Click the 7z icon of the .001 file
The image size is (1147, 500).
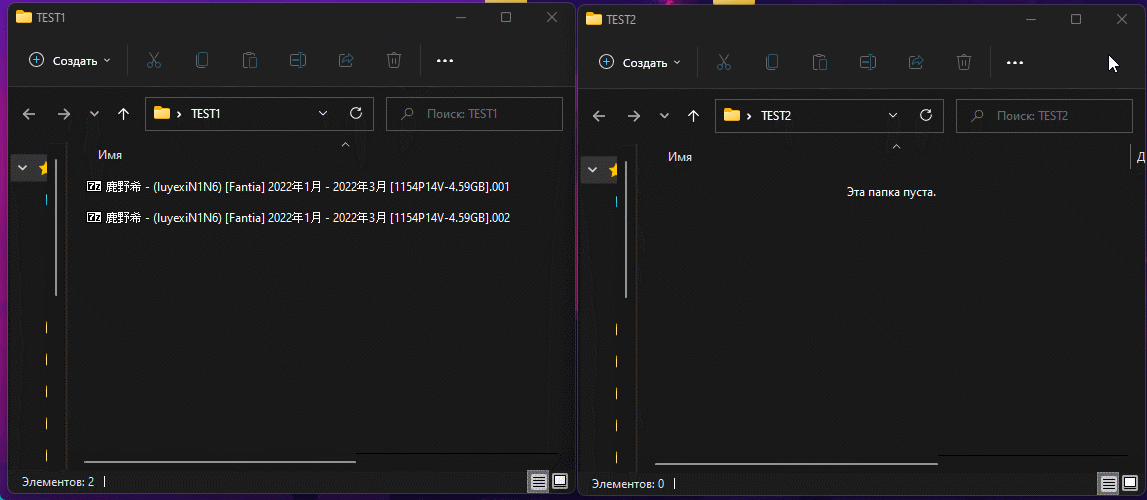(x=94, y=186)
